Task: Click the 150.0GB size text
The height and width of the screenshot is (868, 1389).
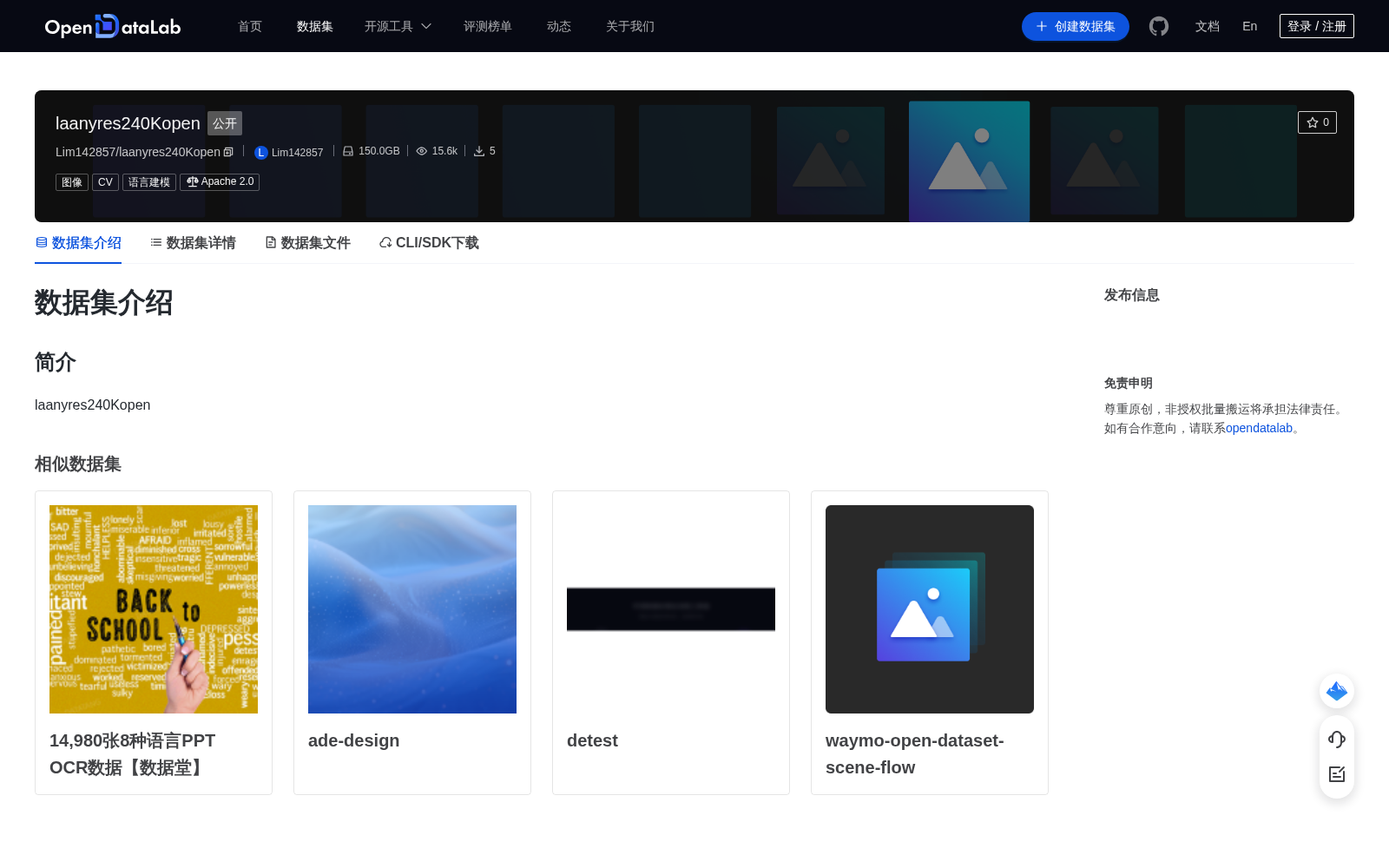Action: pos(379,151)
